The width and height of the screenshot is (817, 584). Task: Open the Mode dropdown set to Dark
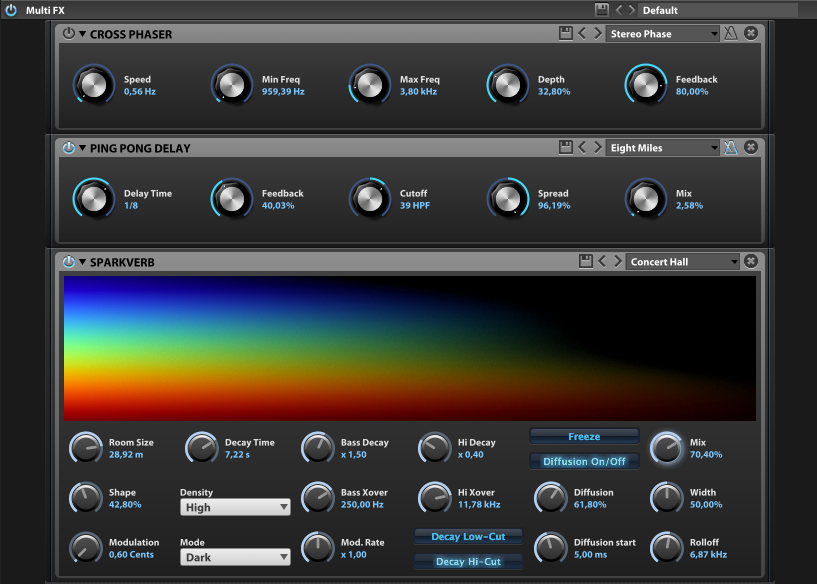click(x=235, y=557)
